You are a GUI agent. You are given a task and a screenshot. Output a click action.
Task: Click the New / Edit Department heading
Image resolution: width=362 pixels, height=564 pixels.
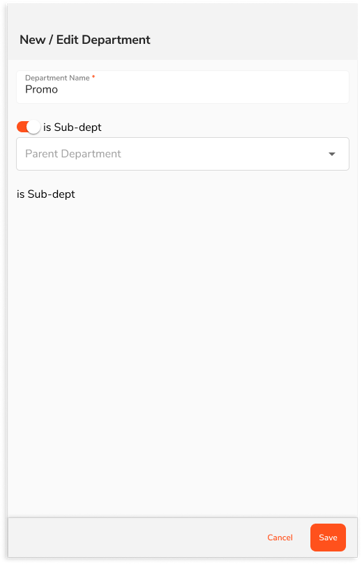click(85, 40)
